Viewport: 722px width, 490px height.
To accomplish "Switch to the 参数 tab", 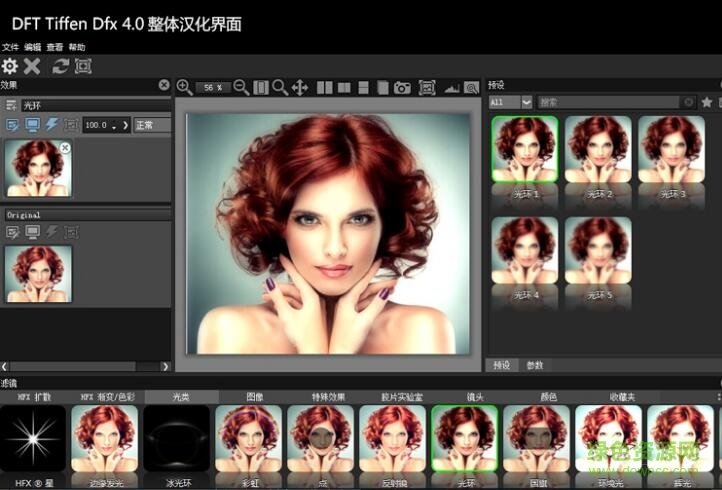I will (535, 365).
